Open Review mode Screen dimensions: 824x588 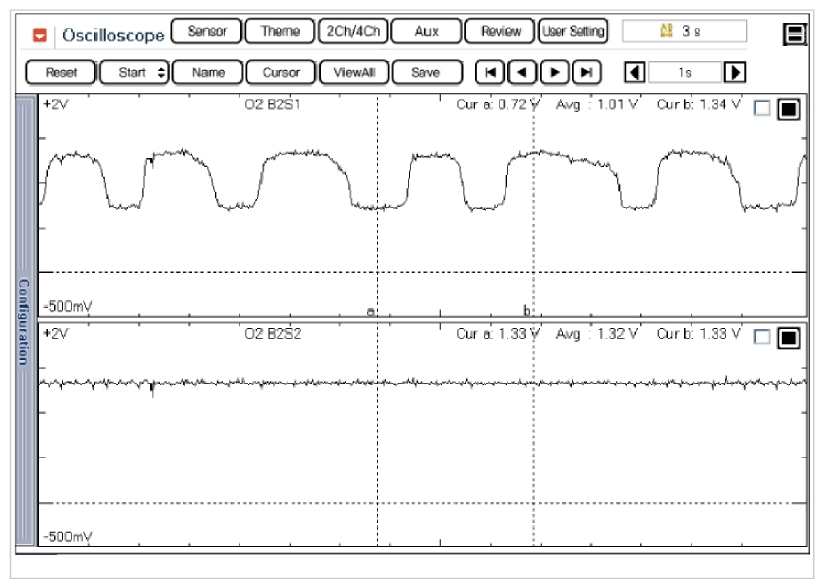point(500,31)
